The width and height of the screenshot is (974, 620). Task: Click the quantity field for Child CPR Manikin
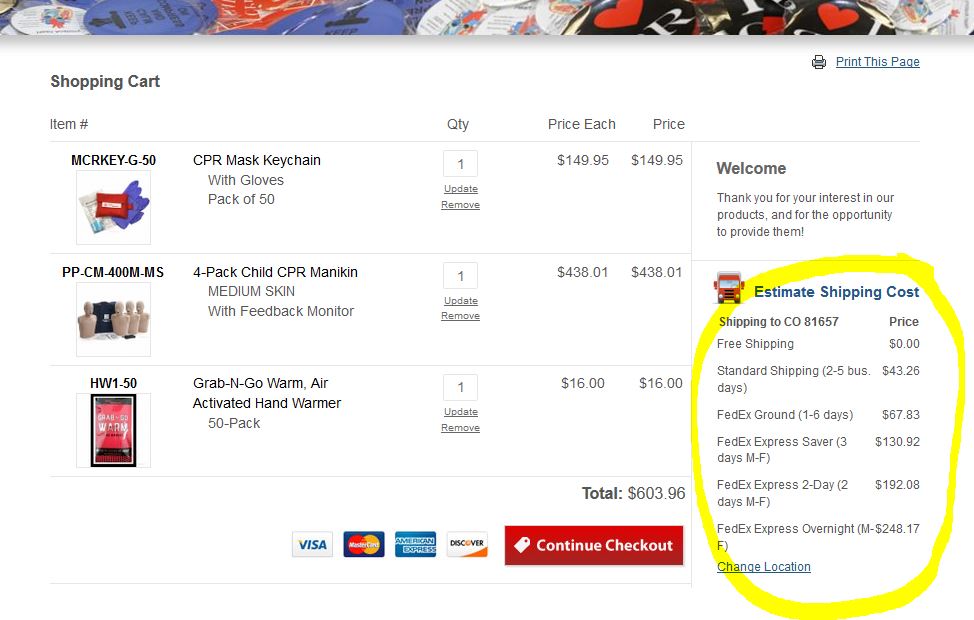pos(460,276)
